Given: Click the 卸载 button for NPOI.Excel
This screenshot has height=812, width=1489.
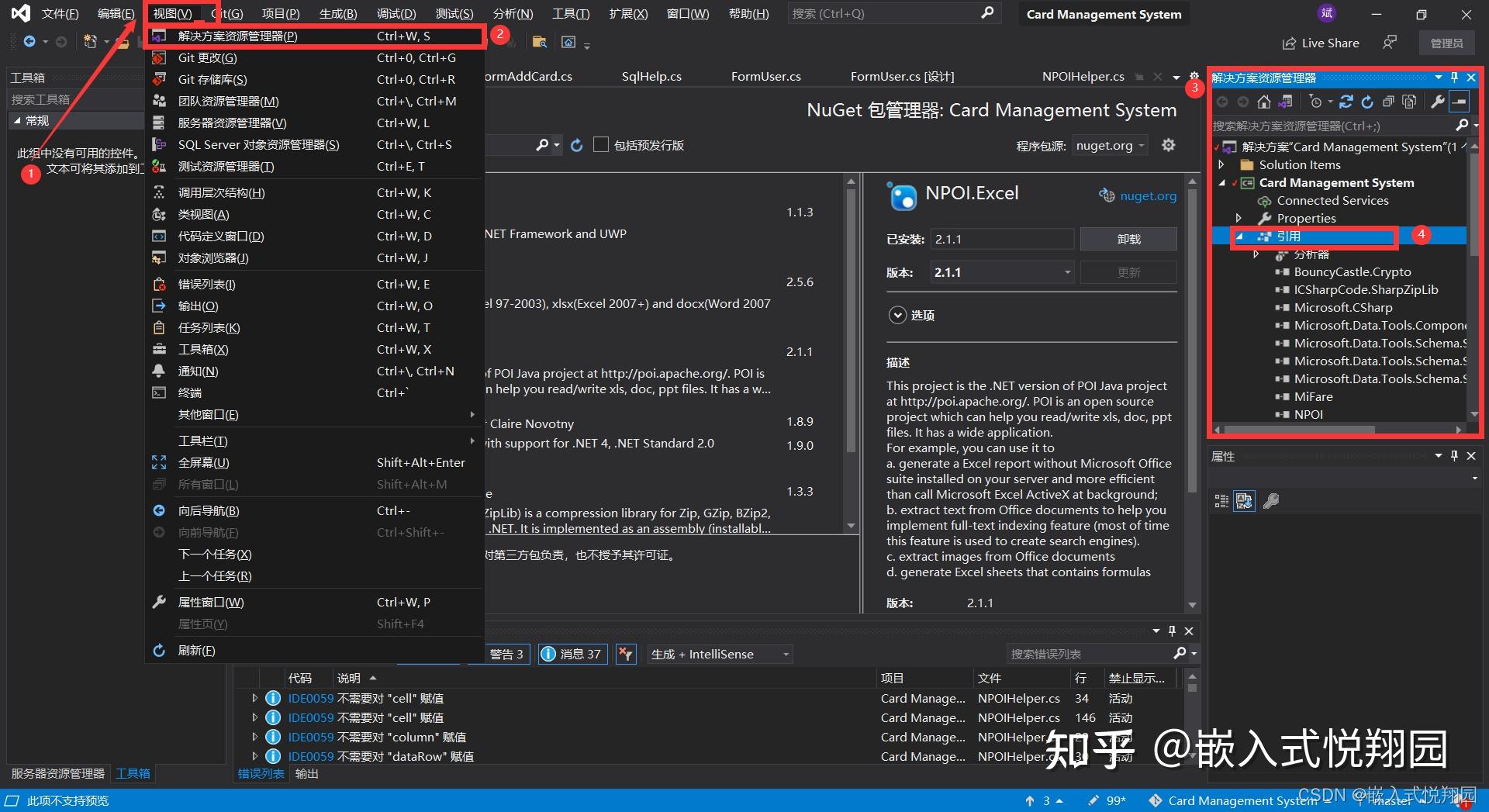Looking at the screenshot, I should click(1128, 238).
